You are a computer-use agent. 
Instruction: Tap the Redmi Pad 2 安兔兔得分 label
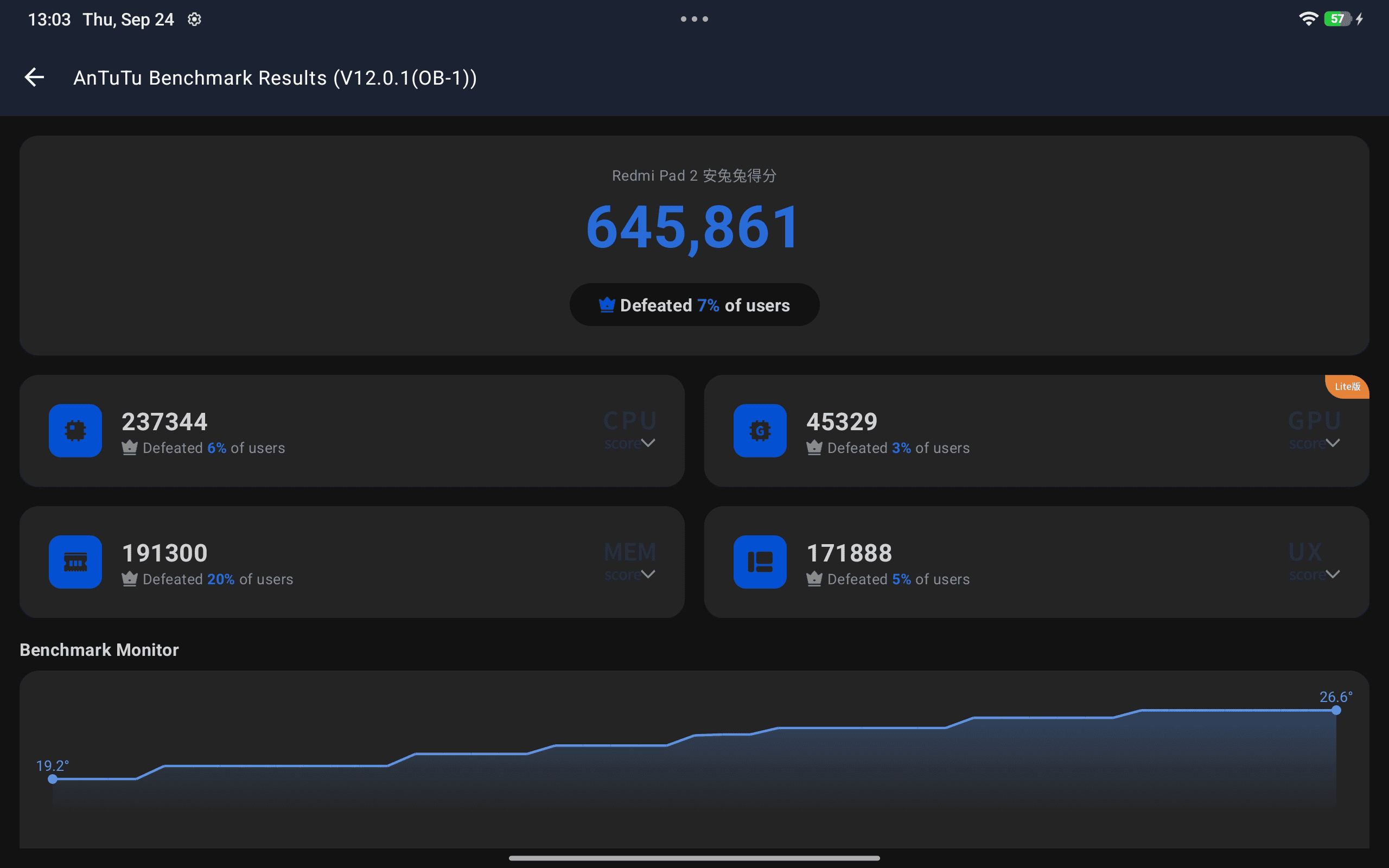pos(694,176)
